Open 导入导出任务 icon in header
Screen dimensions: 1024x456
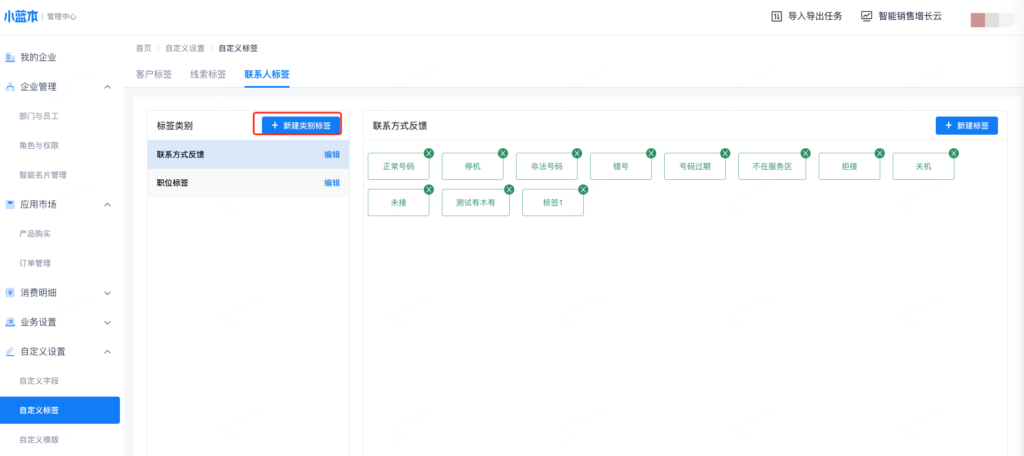(x=777, y=16)
